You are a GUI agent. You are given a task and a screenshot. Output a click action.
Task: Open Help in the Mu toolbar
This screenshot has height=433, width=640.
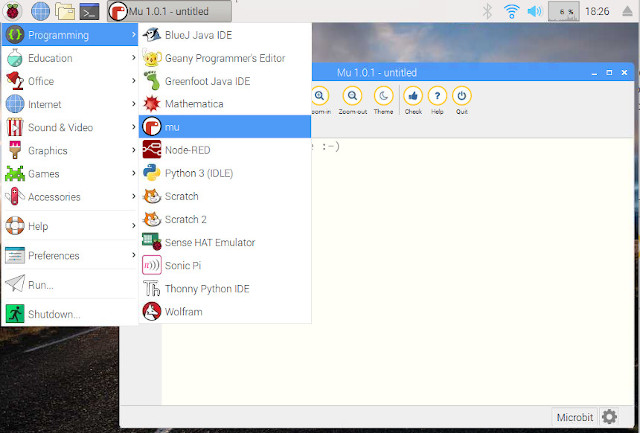[x=437, y=100]
